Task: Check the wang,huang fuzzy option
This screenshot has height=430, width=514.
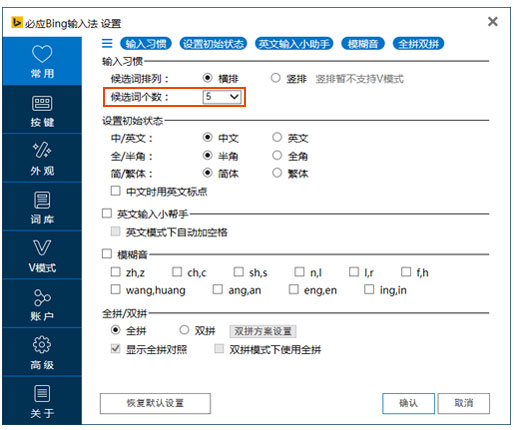Action: [116, 289]
